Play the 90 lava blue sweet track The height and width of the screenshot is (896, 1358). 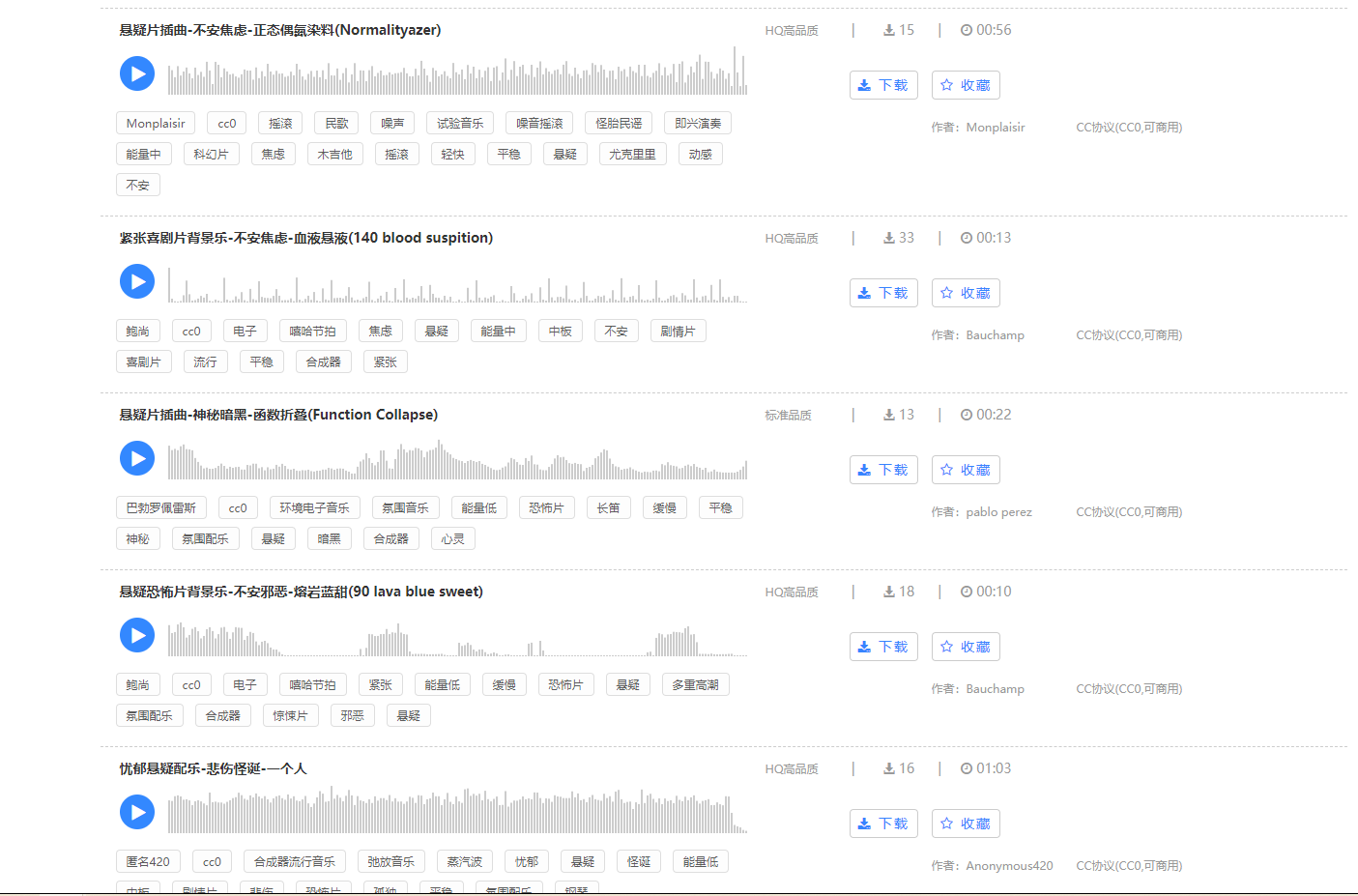point(137,635)
